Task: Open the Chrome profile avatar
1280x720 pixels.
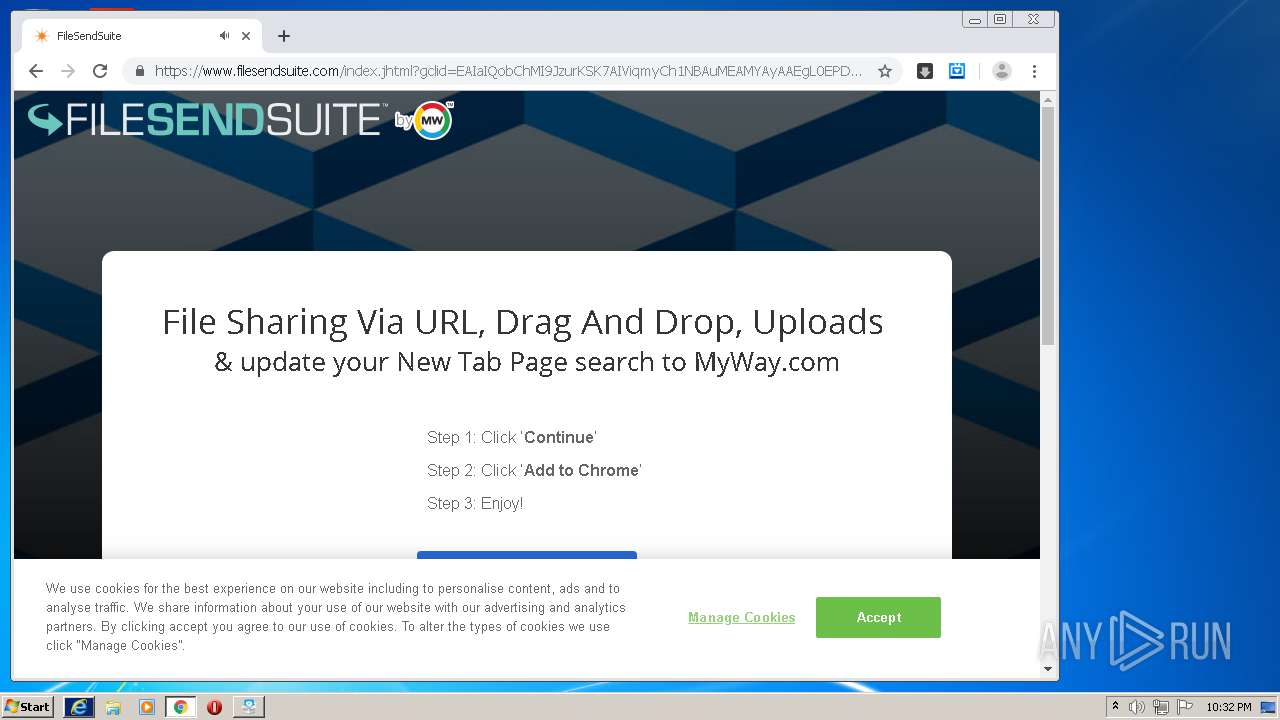Action: [x=1002, y=71]
